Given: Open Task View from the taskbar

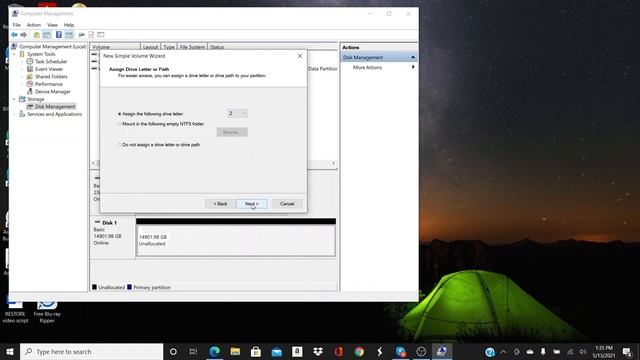Looking at the screenshot, I should point(193,351).
